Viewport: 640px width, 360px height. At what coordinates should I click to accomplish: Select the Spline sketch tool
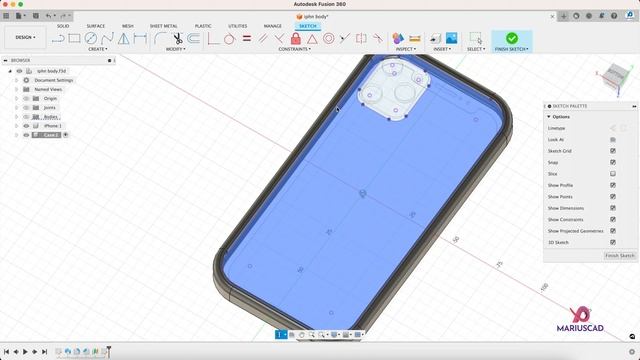(x=107, y=39)
